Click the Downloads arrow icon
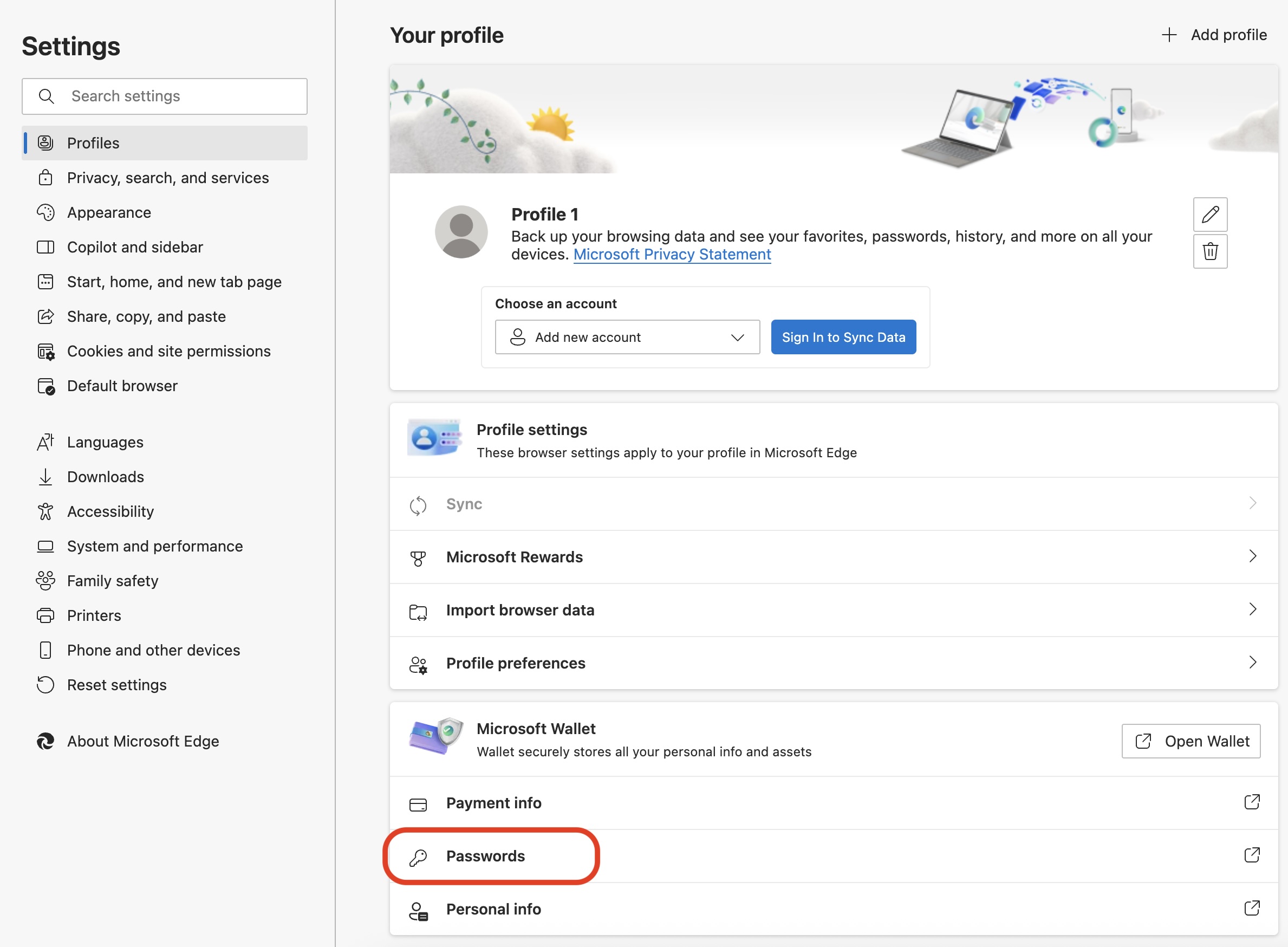 coord(45,477)
